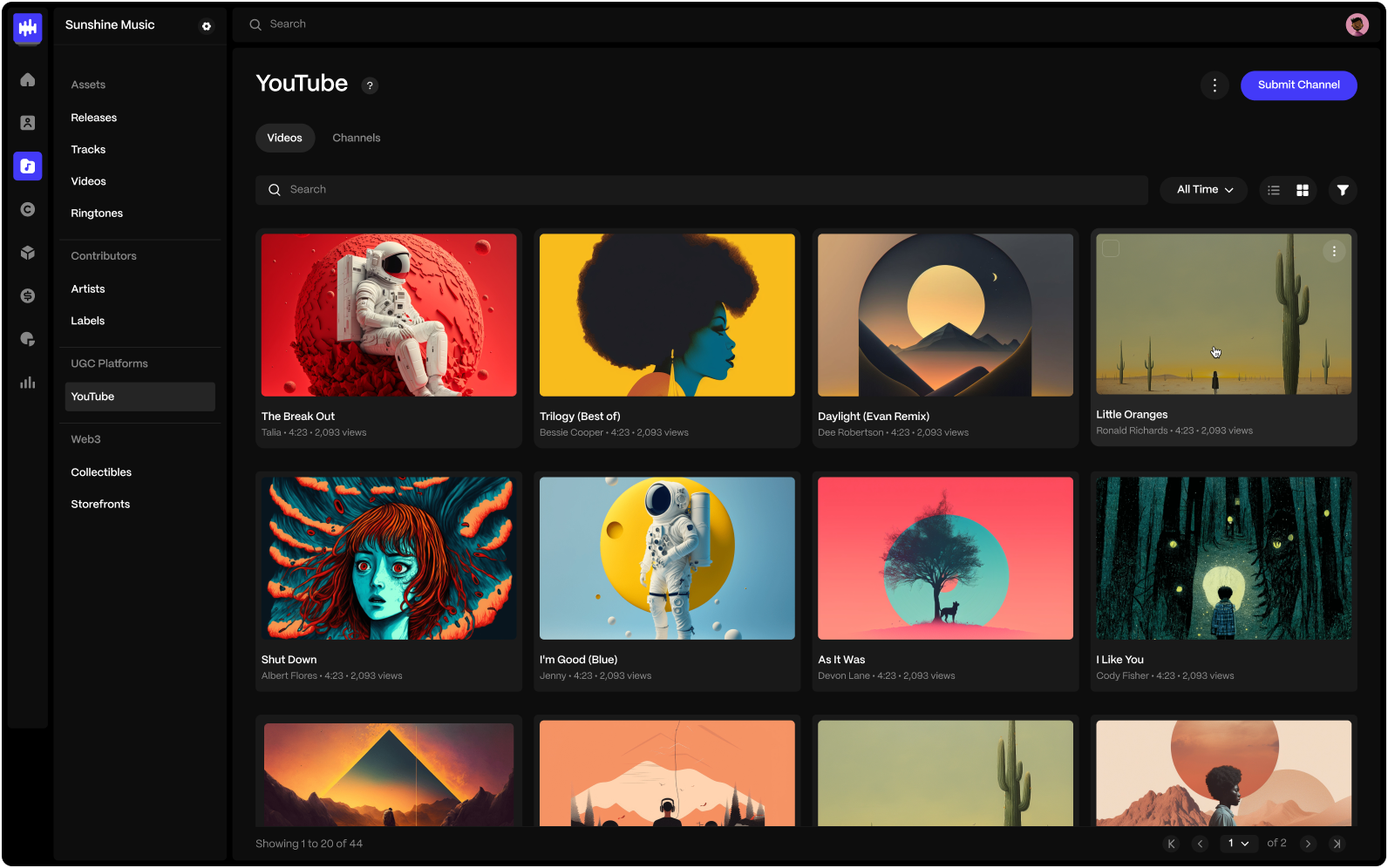1388x868 pixels.
Task: Open Videos in the sidebar
Action: click(88, 181)
